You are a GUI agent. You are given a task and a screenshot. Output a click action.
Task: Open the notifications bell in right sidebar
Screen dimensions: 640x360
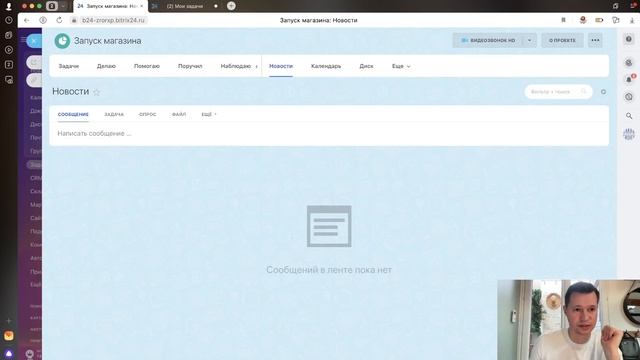[629, 79]
